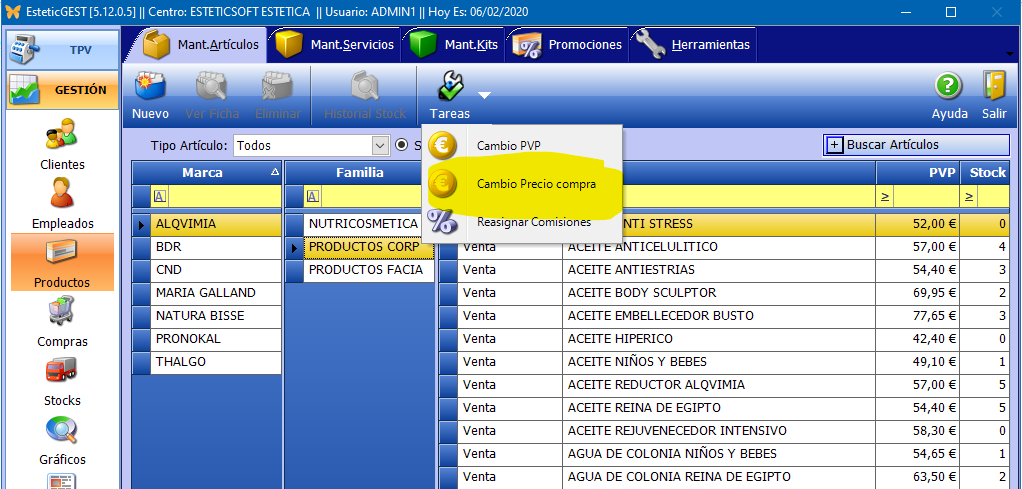Choose Reasignar Comisiones menu entry
The width and height of the screenshot is (1022, 489).
click(533, 222)
